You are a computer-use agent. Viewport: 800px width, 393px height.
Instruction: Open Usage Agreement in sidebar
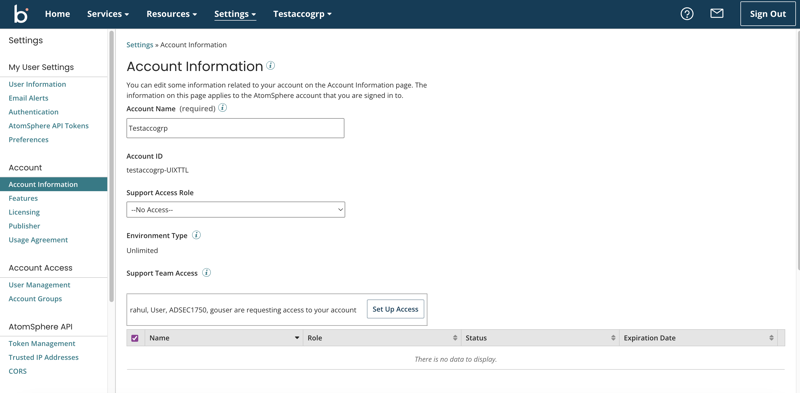[x=38, y=239]
